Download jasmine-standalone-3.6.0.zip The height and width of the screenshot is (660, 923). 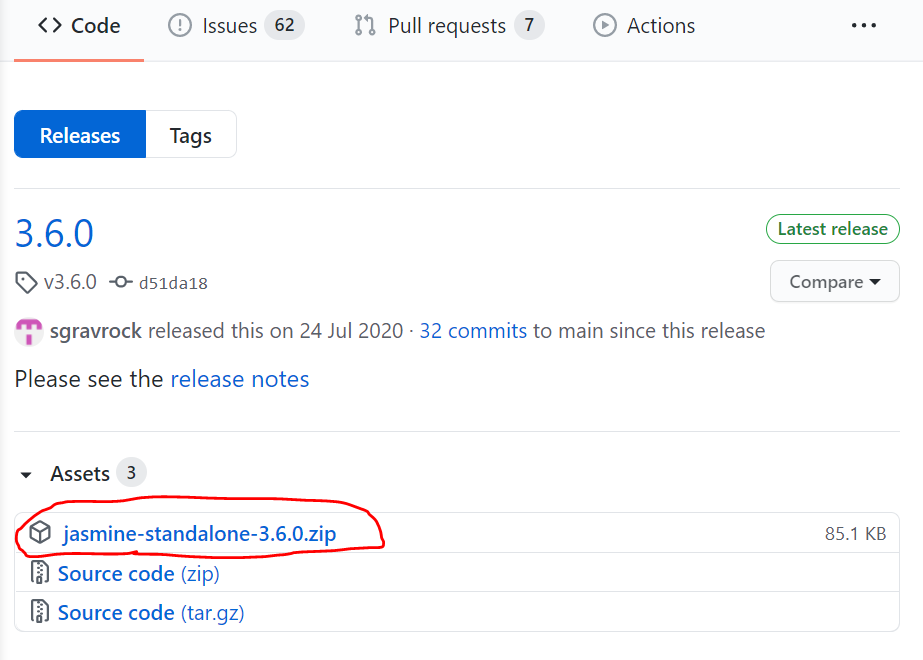tap(200, 533)
